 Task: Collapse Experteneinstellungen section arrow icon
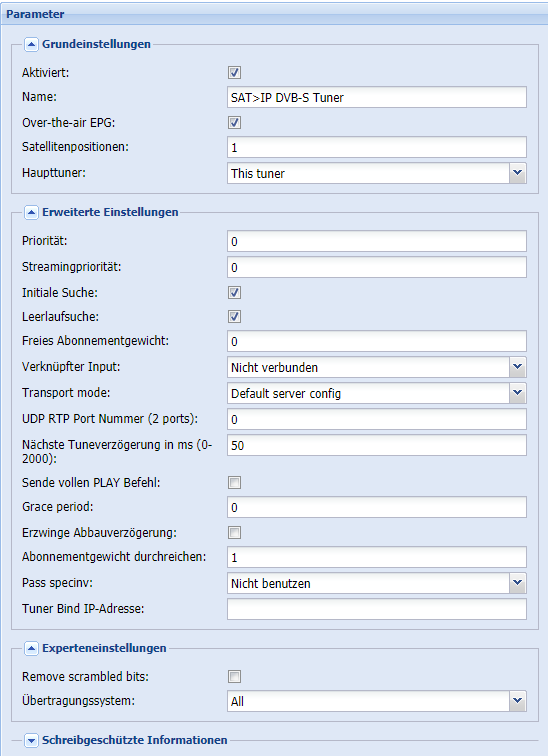(31, 648)
